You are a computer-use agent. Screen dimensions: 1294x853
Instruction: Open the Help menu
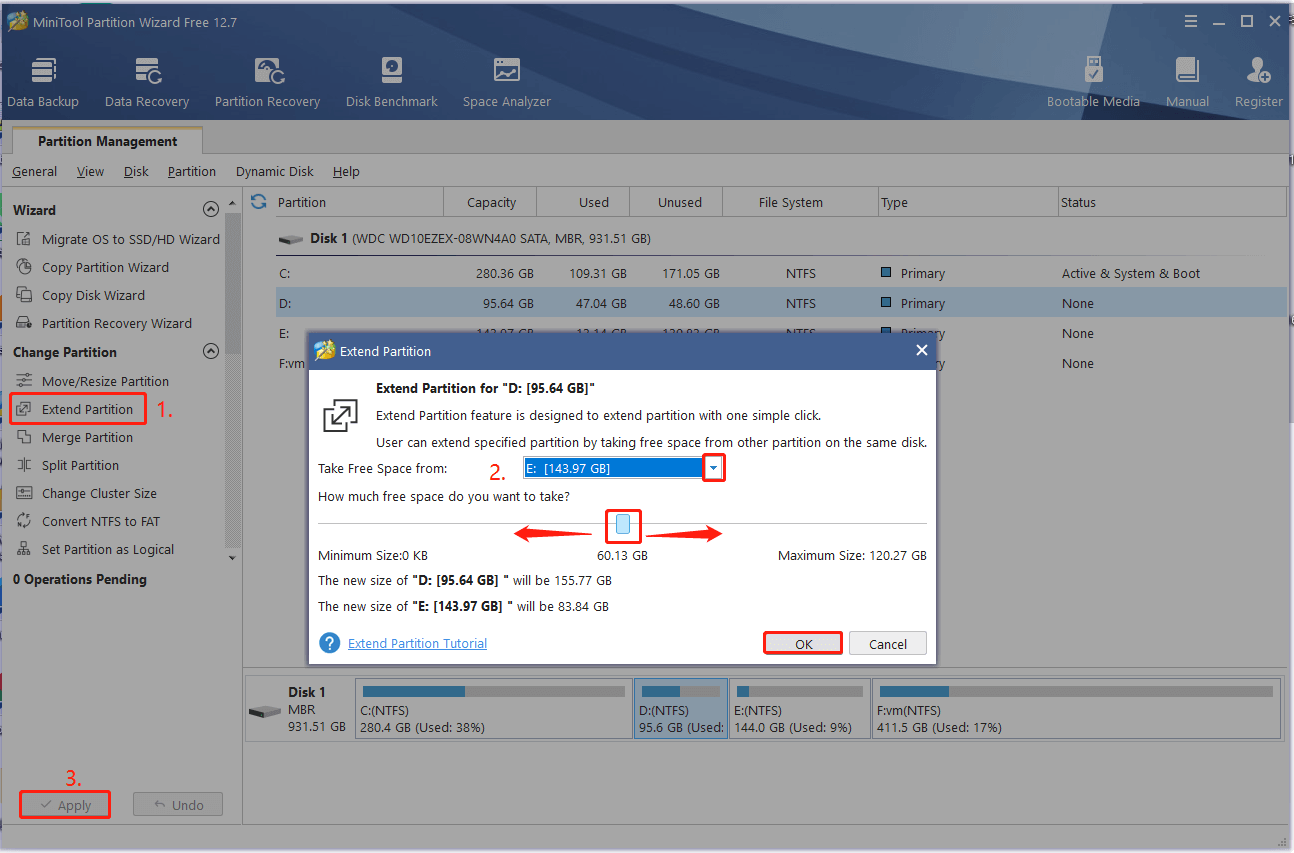click(x=346, y=171)
